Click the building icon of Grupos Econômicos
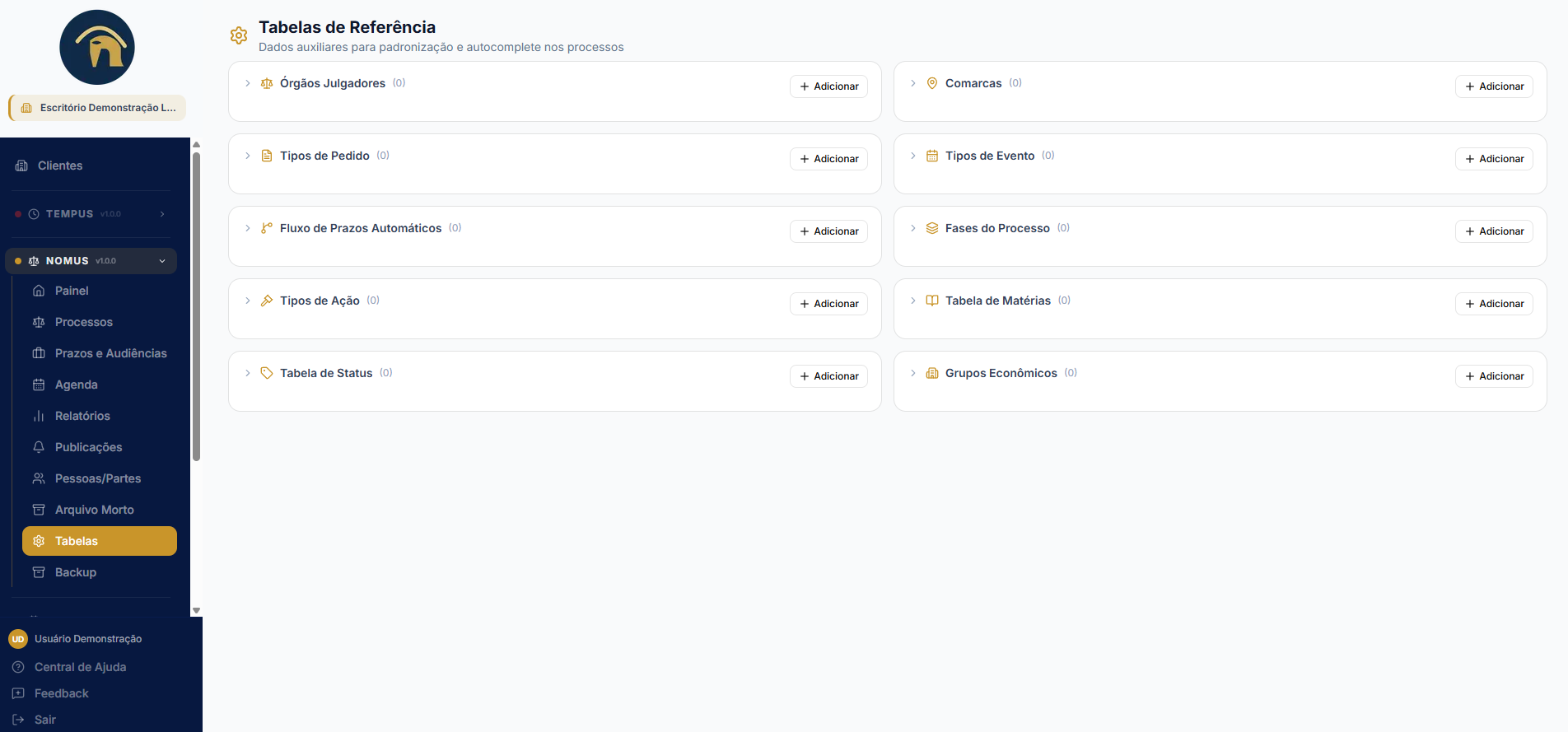This screenshot has width=1568, height=732. point(932,373)
